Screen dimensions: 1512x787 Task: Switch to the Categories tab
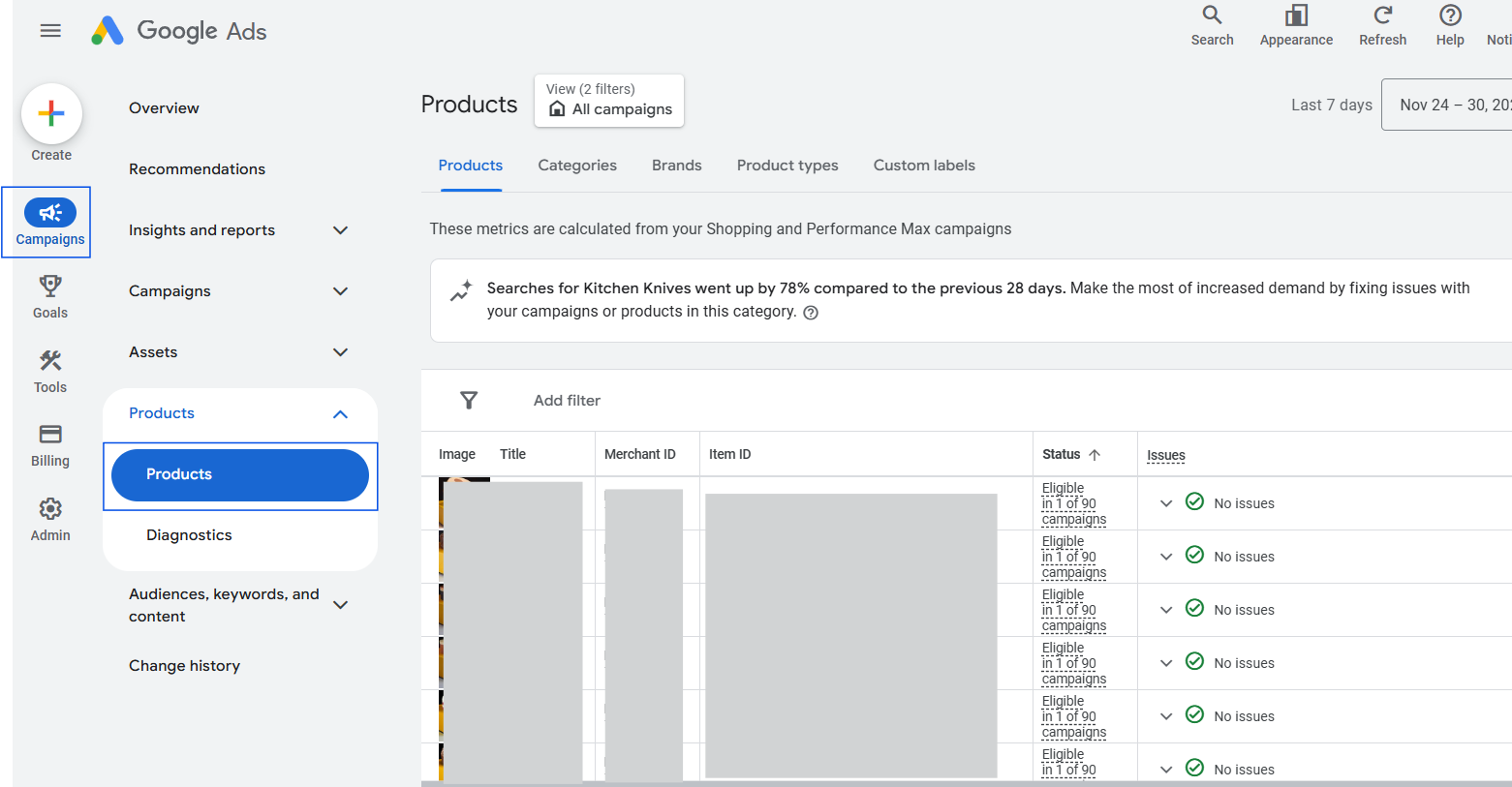pyautogui.click(x=577, y=166)
